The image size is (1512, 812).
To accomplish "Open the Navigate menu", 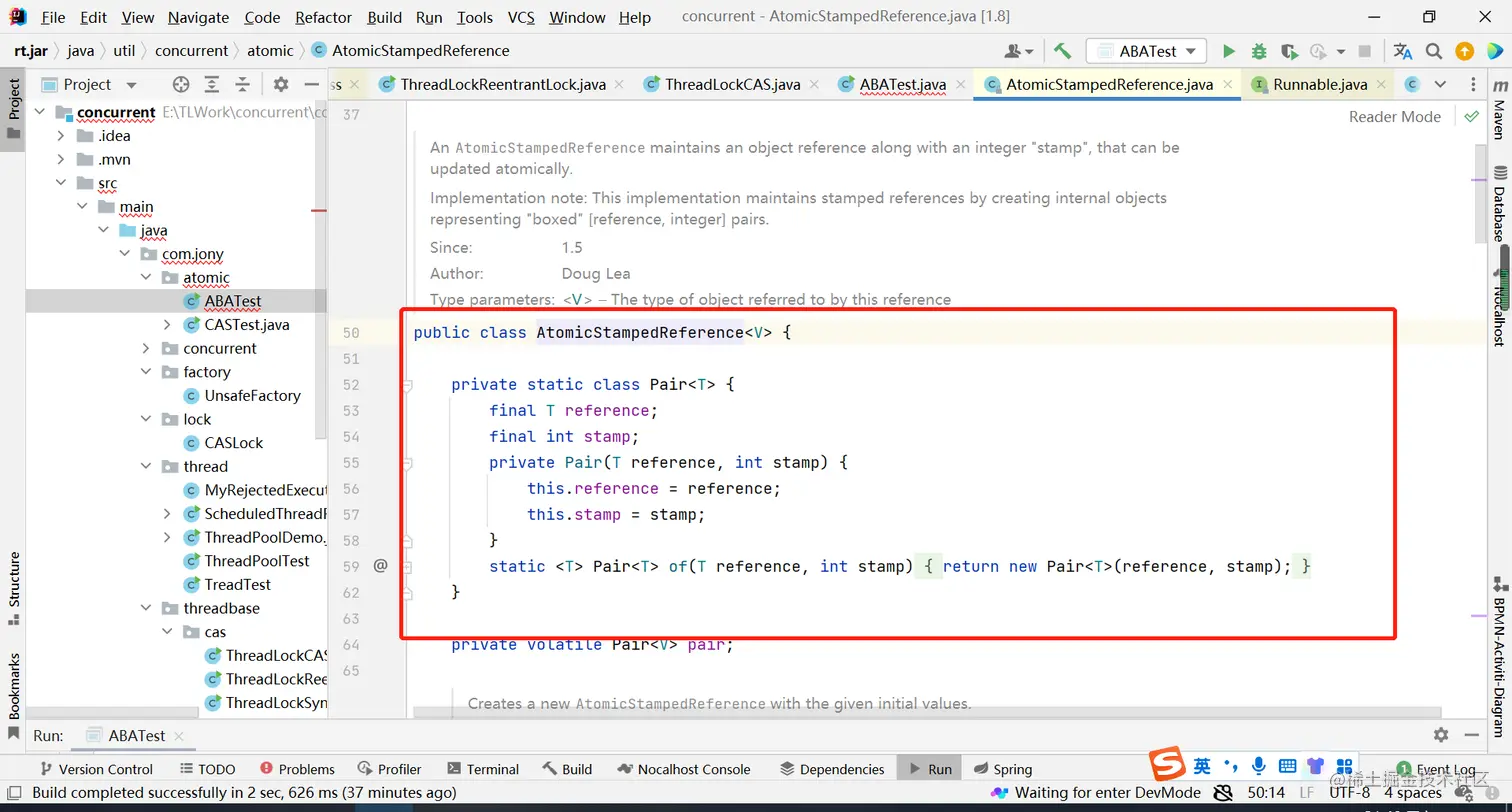I will 198,17.
